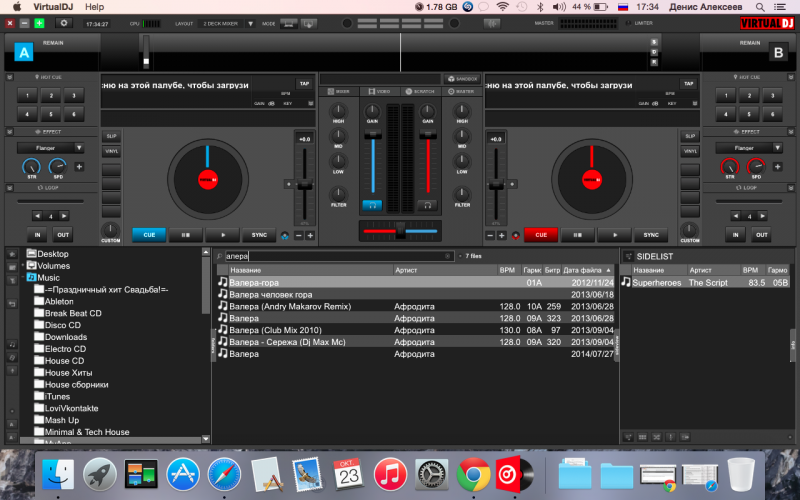Click left deck play button
The height and width of the screenshot is (500, 800).
(222, 235)
